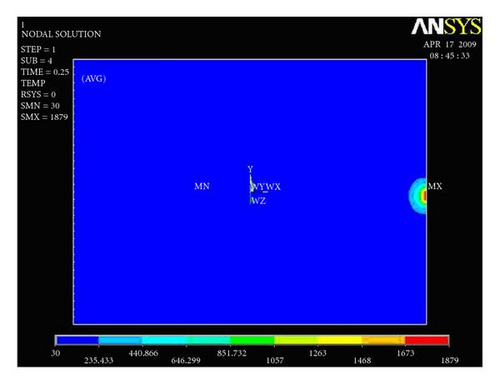Click the MX maximum temperature marker
Viewport: 500px width, 384px height.
coord(435,186)
